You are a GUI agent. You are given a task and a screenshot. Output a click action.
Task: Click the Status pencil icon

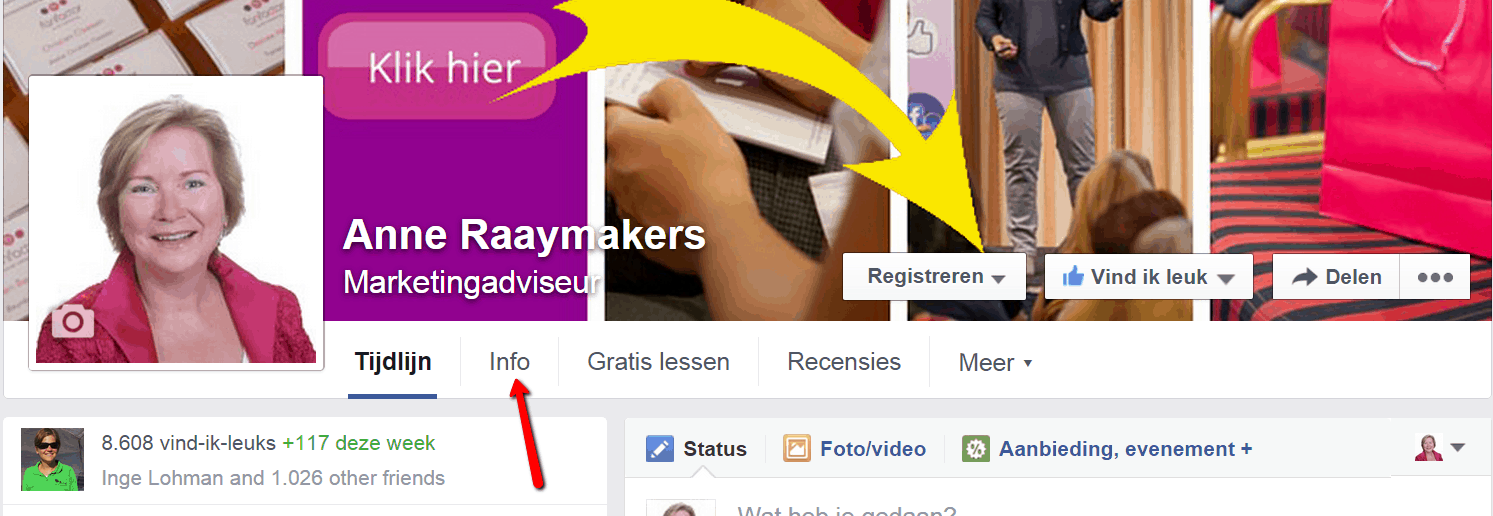pyautogui.click(x=659, y=449)
